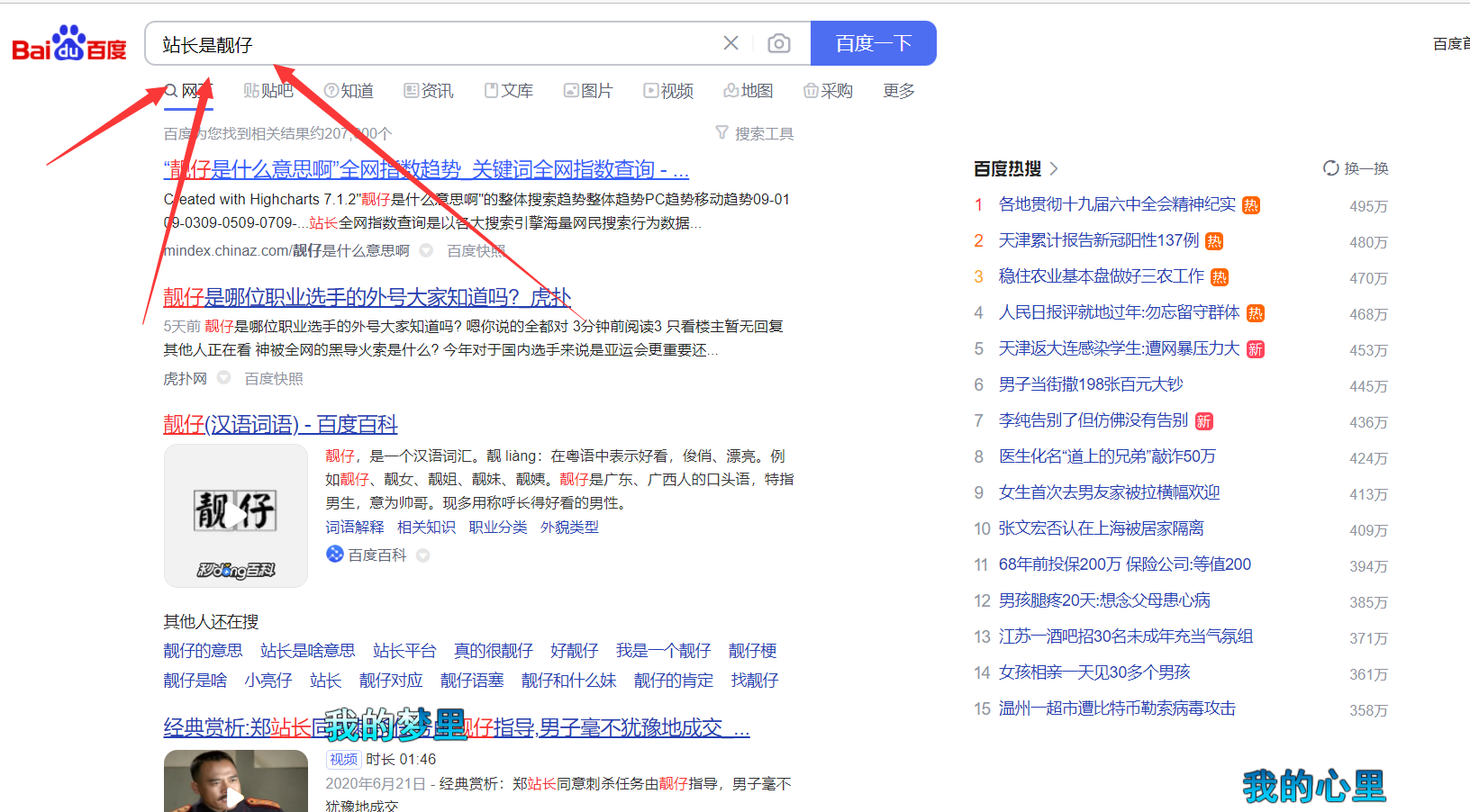Open the 靓仔(汉语词语) 百度百科 result
The width and height of the screenshot is (1470, 812).
click(280, 424)
